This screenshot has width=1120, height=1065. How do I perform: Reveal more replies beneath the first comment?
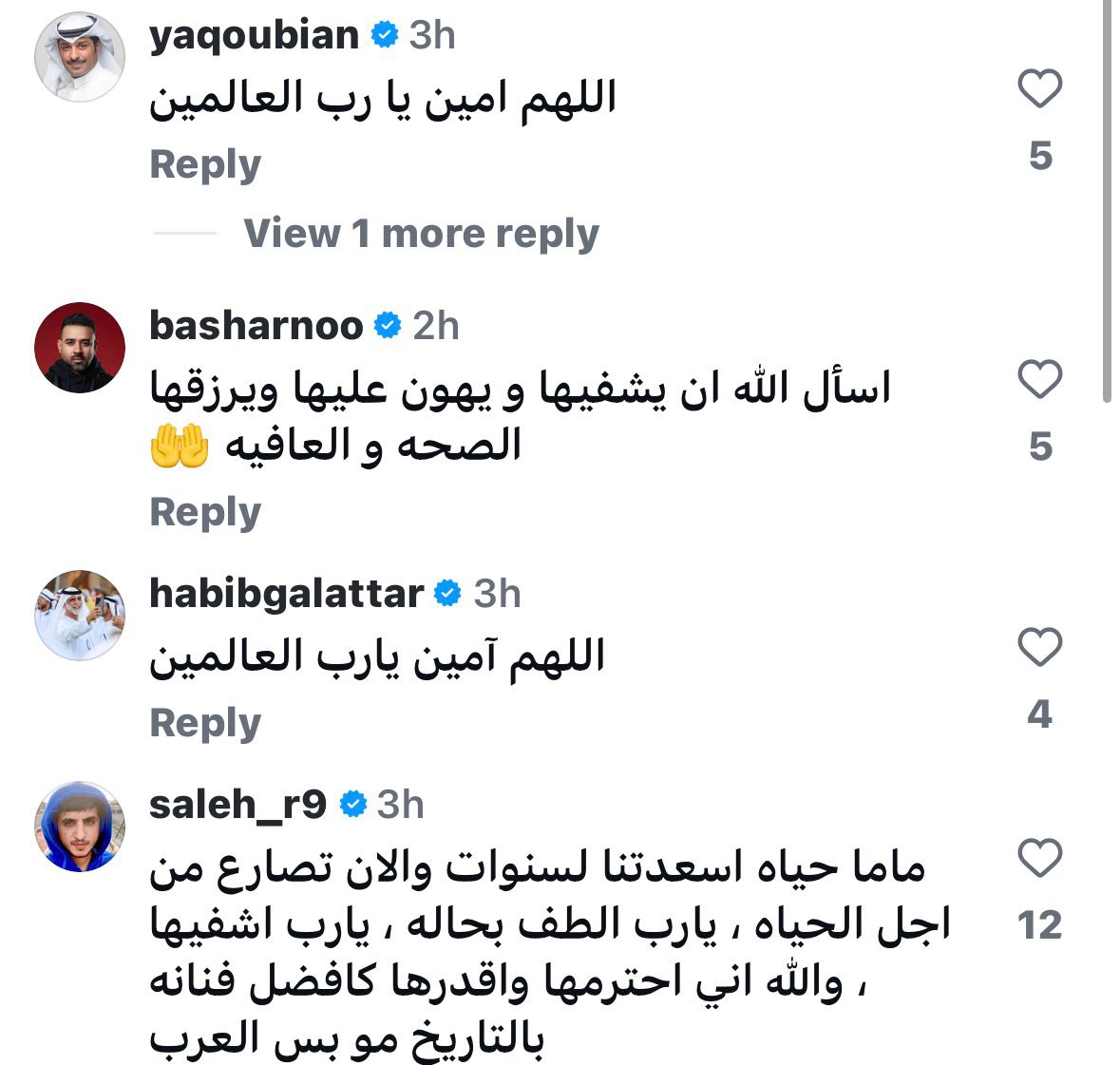click(421, 232)
